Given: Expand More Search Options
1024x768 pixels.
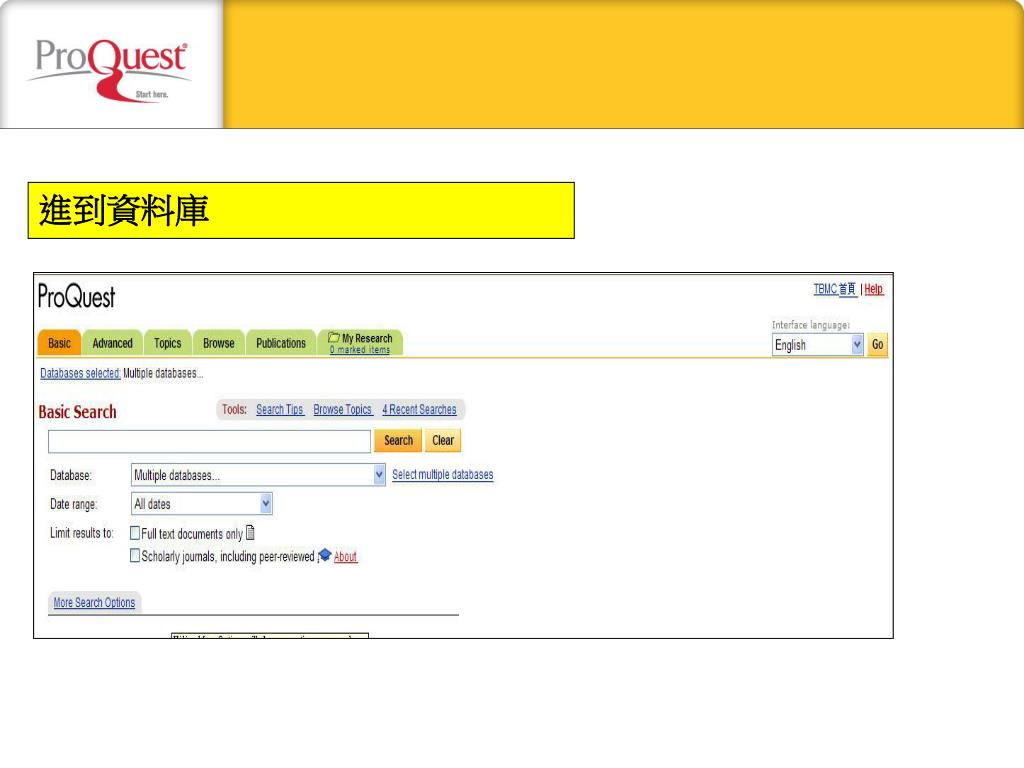Looking at the screenshot, I should (94, 602).
